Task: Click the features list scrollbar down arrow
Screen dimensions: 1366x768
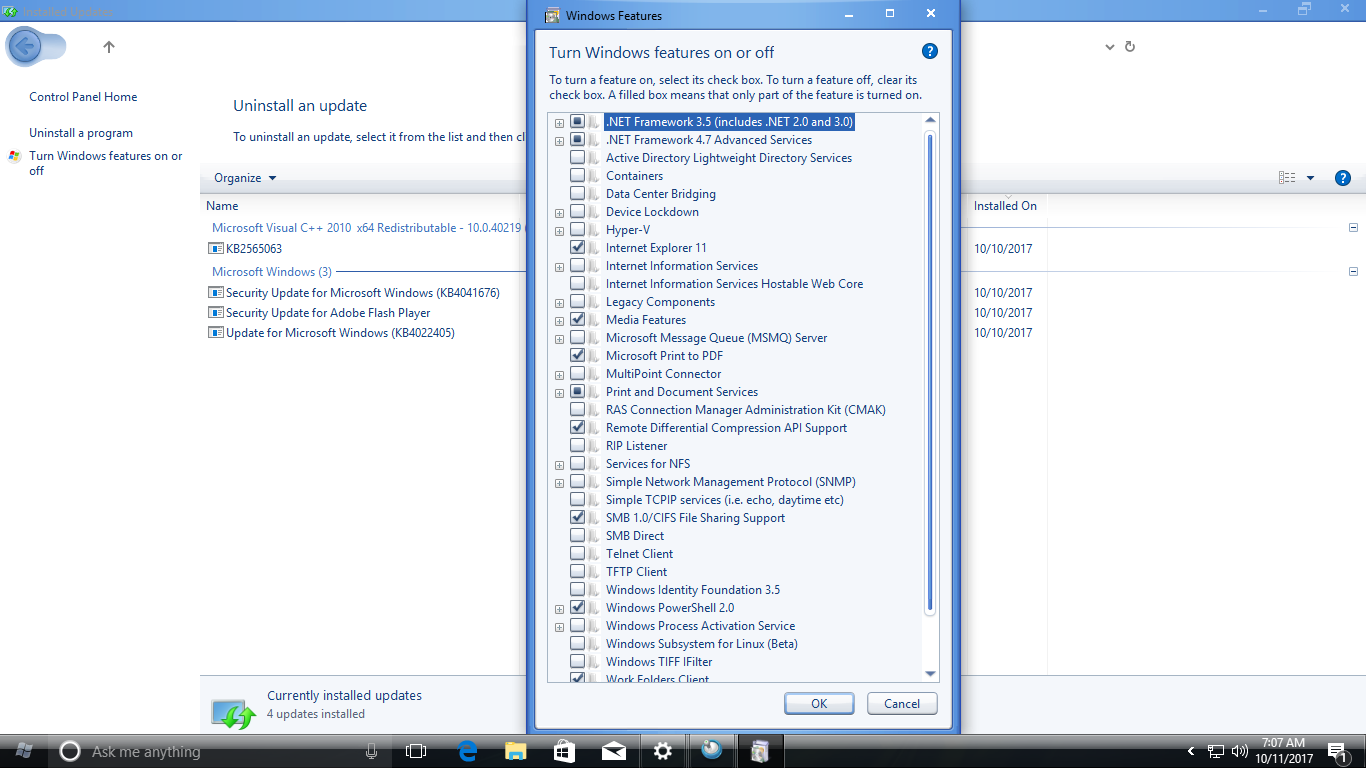Action: (930, 675)
